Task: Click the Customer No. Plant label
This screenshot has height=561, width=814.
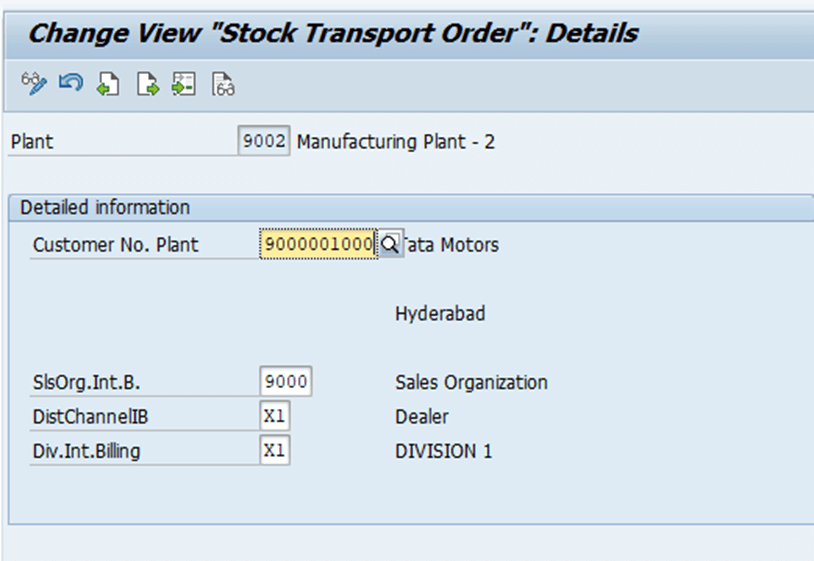Action: (x=115, y=244)
